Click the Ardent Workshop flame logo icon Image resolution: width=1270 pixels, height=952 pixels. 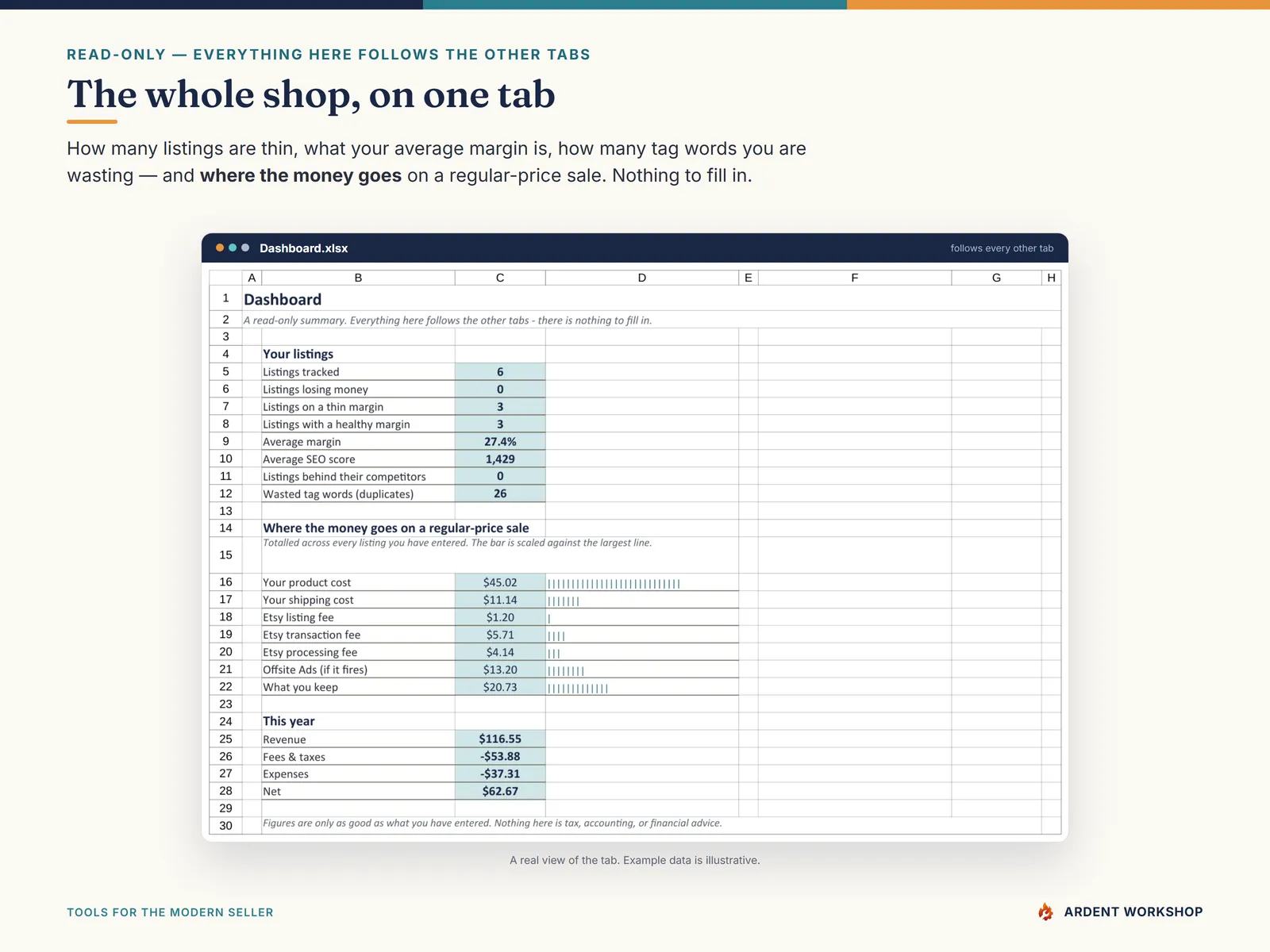tap(1045, 912)
